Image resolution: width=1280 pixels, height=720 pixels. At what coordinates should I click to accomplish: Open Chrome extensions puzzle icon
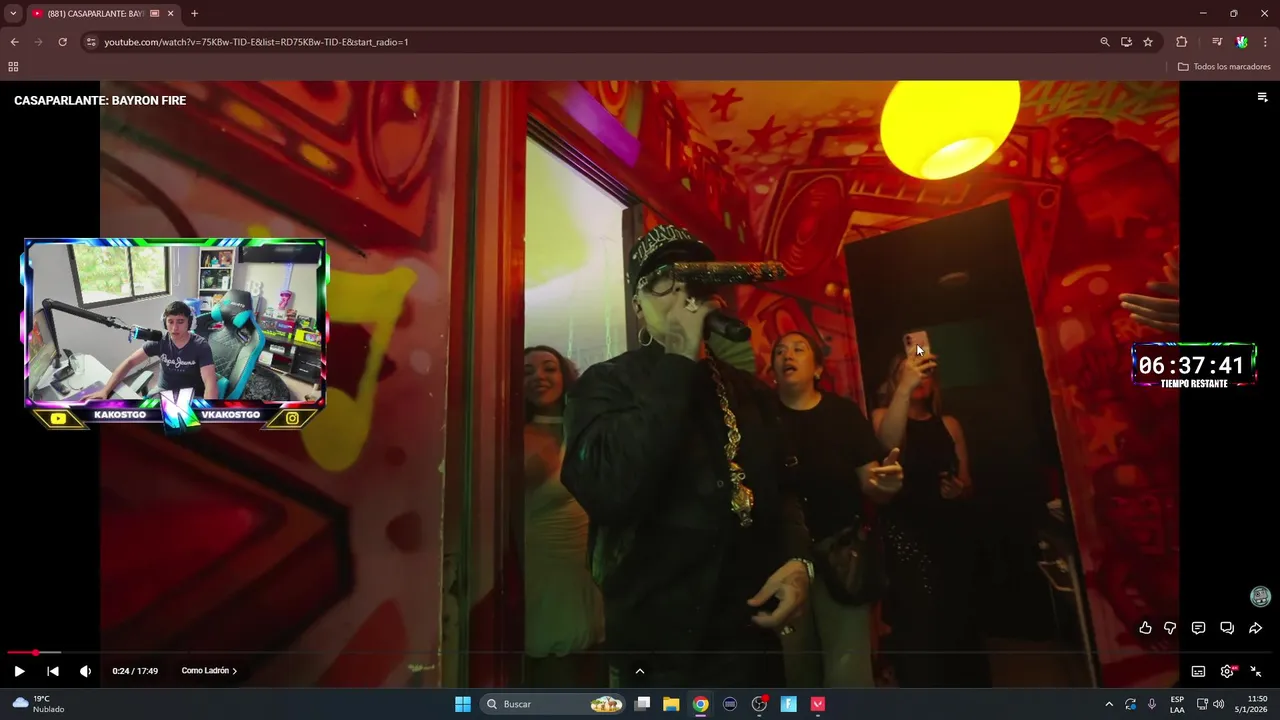tap(1182, 42)
